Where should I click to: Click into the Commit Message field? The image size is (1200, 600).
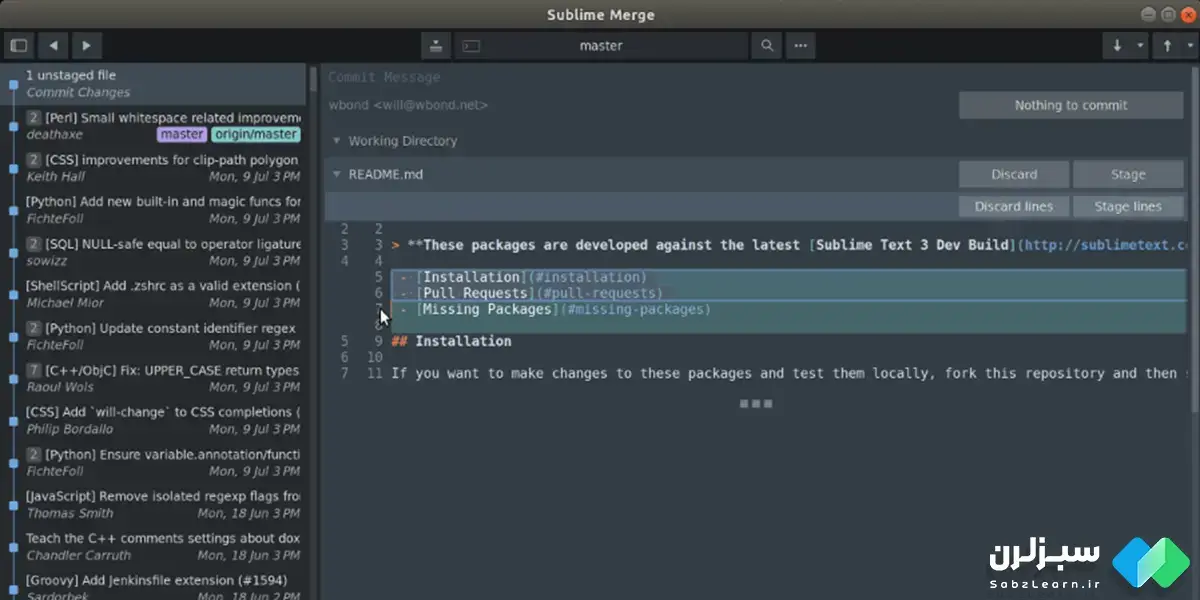[x=600, y=77]
